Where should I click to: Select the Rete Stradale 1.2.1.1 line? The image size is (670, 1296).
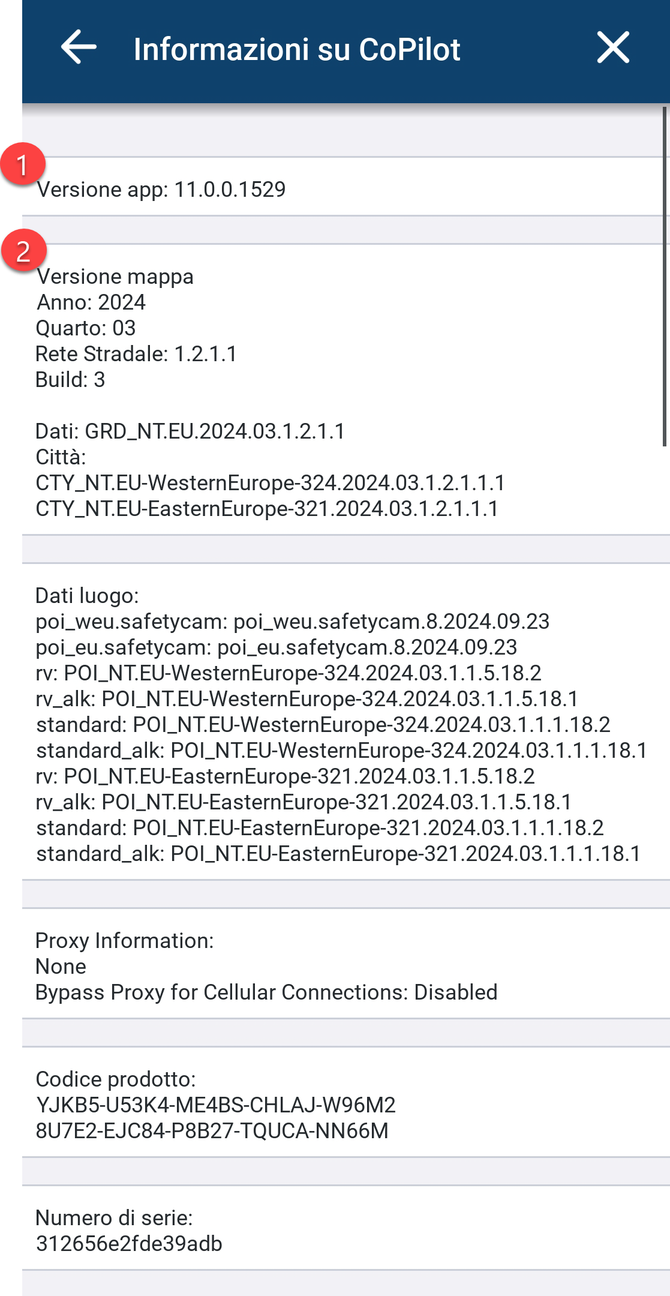[136, 354]
